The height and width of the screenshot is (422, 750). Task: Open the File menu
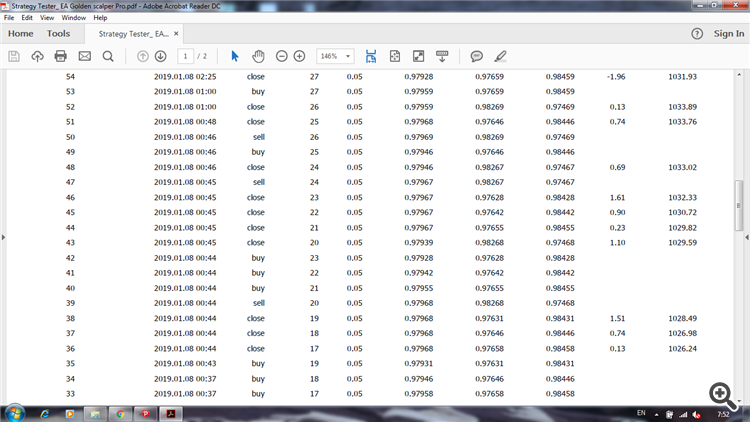[9, 18]
